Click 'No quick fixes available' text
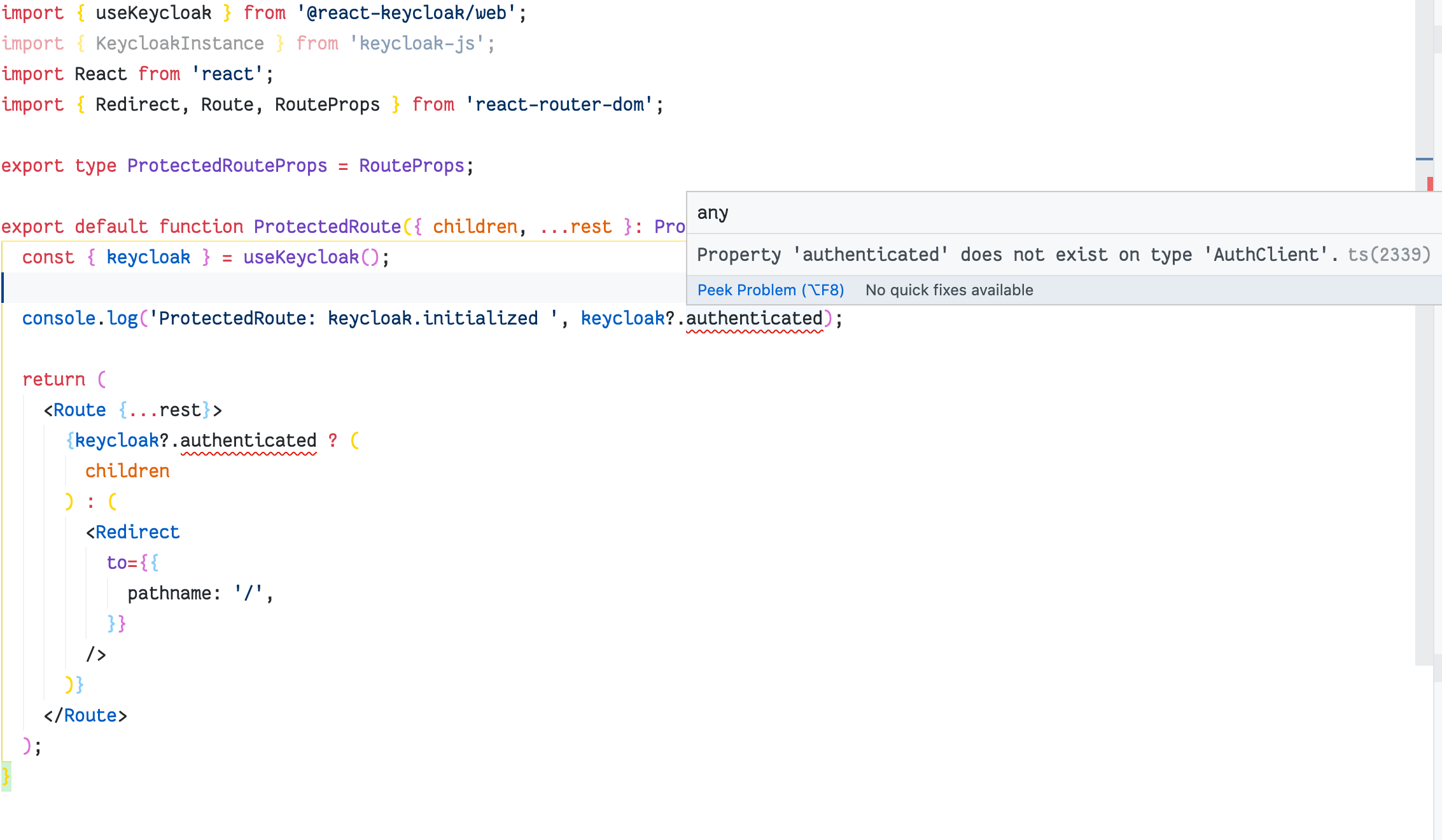 tap(949, 290)
